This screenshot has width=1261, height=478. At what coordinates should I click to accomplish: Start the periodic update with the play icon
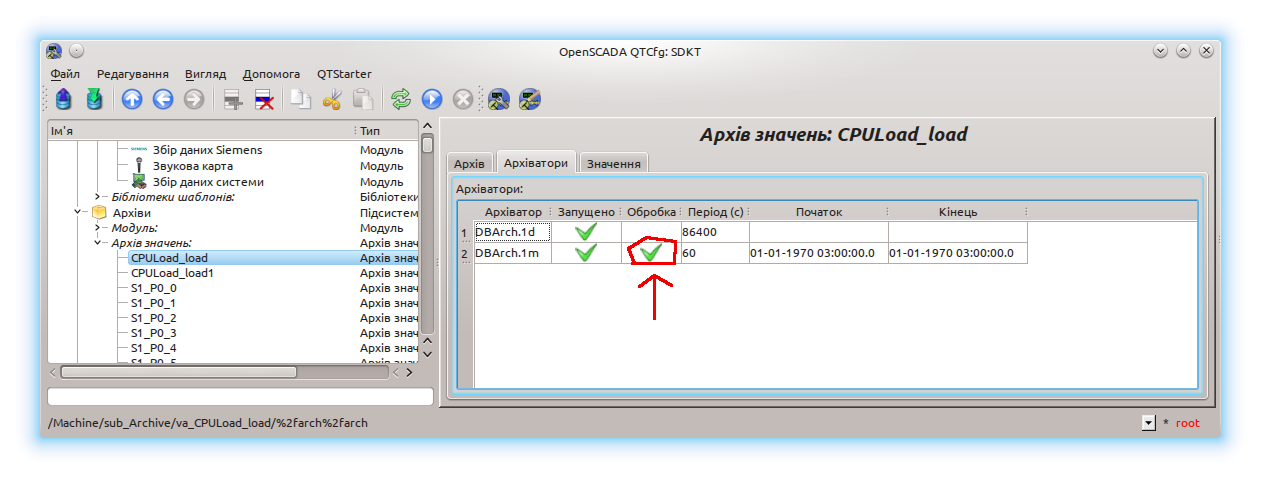point(432,99)
